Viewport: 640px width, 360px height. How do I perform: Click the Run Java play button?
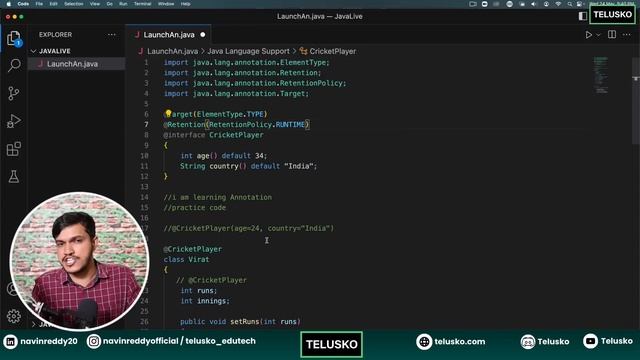pos(589,35)
